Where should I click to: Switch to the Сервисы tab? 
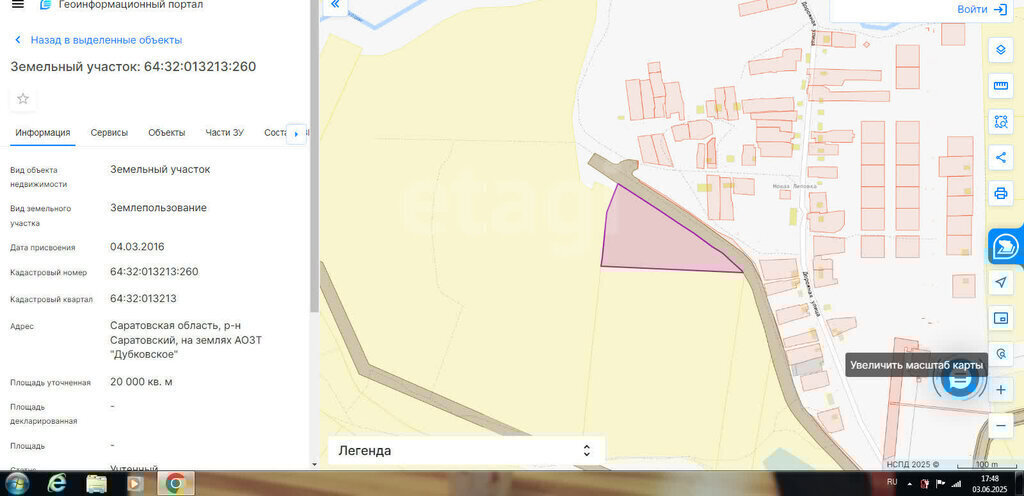point(109,132)
